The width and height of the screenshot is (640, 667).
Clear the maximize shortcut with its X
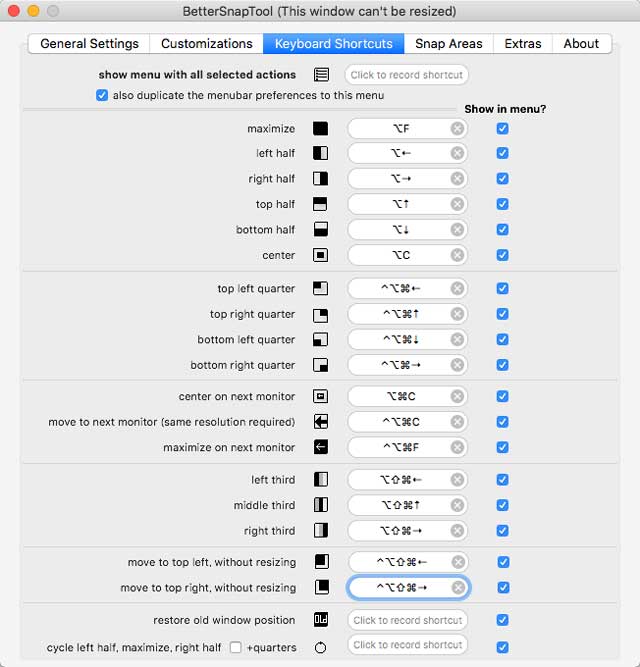(x=457, y=128)
